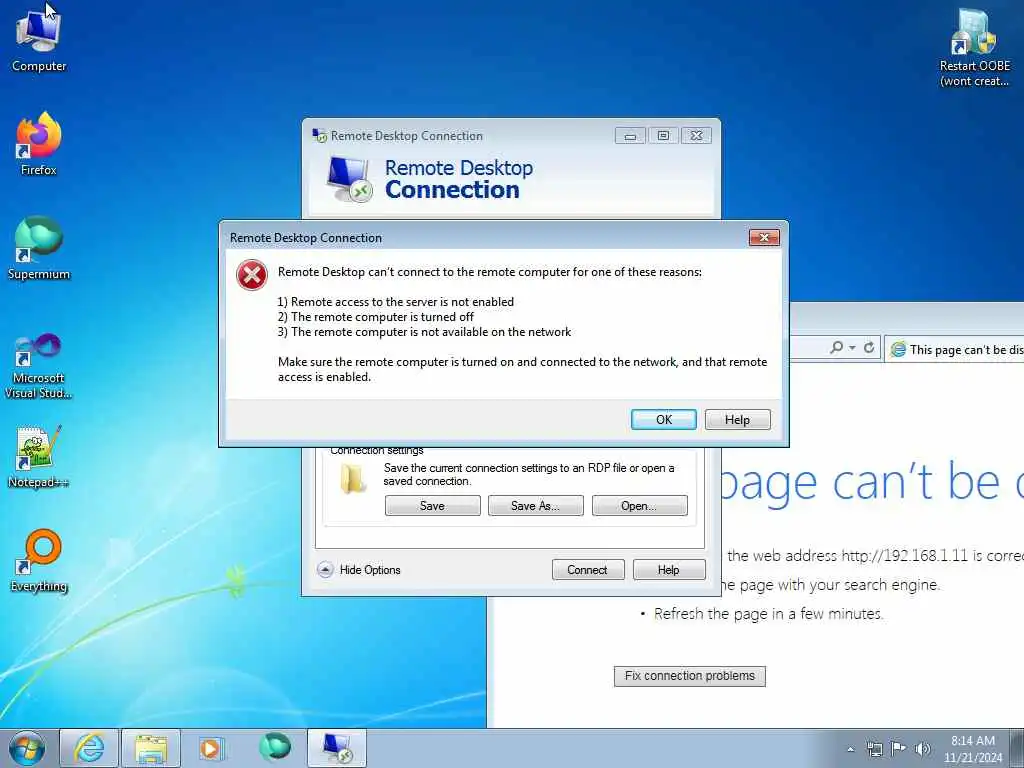Click Help in the error dialog

pos(737,419)
